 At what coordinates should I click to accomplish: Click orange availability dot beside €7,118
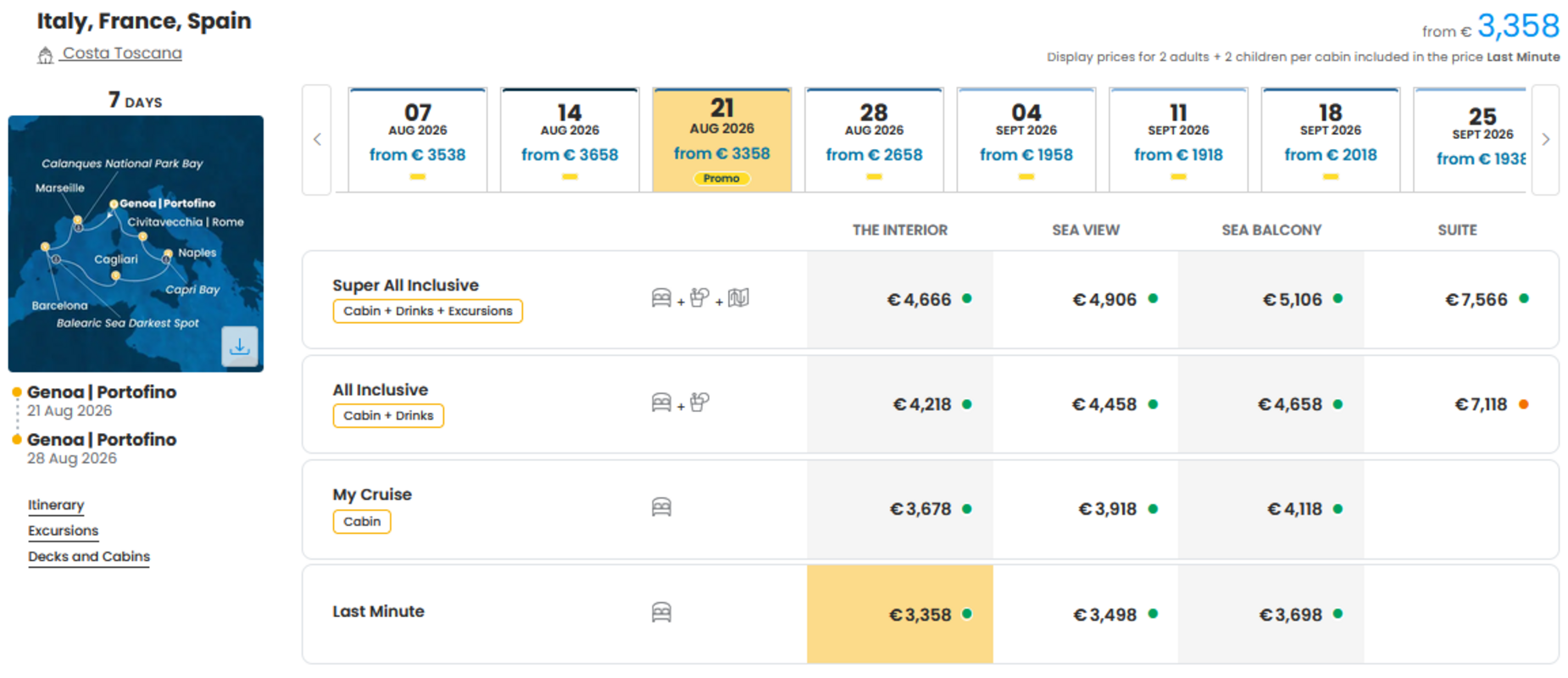tap(1523, 404)
